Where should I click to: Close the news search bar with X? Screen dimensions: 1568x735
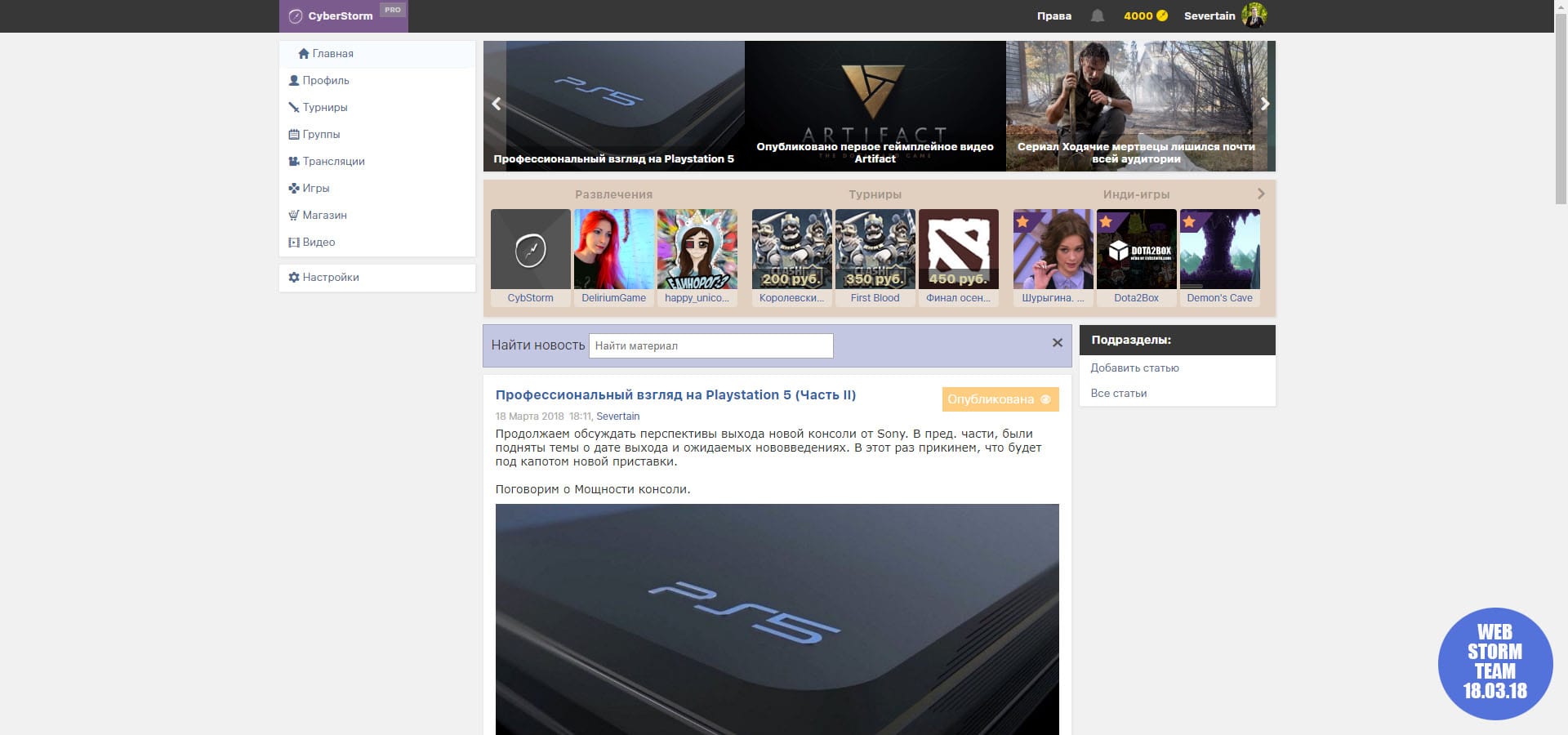pyautogui.click(x=1058, y=343)
